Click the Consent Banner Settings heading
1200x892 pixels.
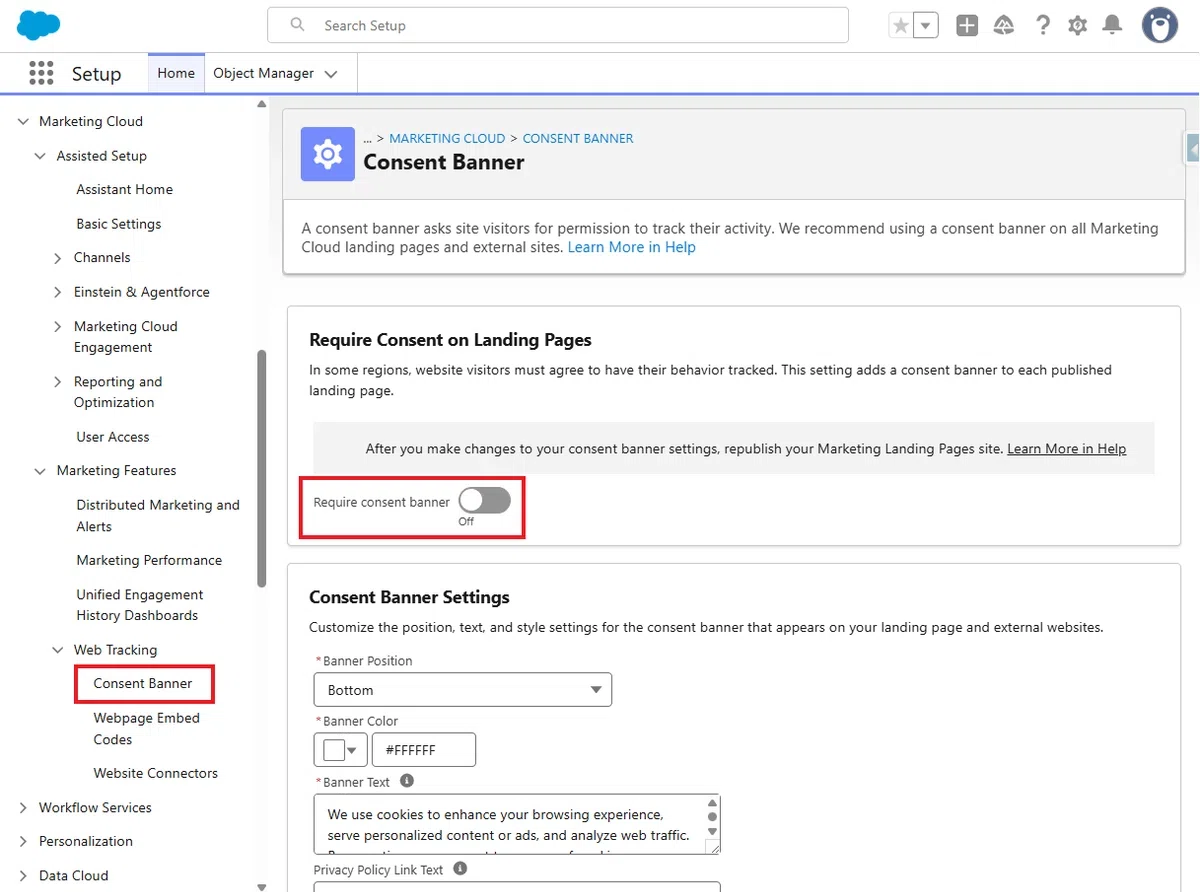[x=409, y=597]
